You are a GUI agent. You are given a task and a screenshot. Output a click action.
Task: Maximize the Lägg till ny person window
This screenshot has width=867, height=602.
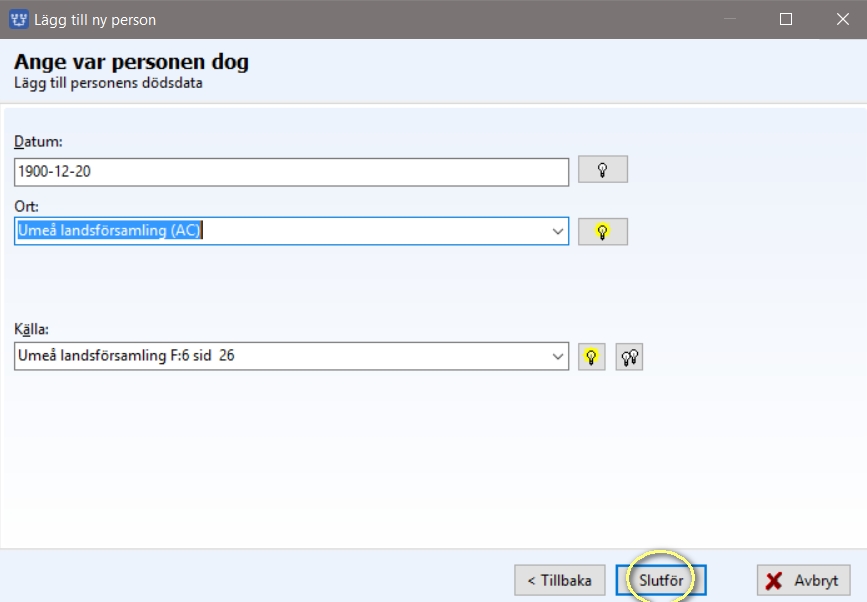786,19
